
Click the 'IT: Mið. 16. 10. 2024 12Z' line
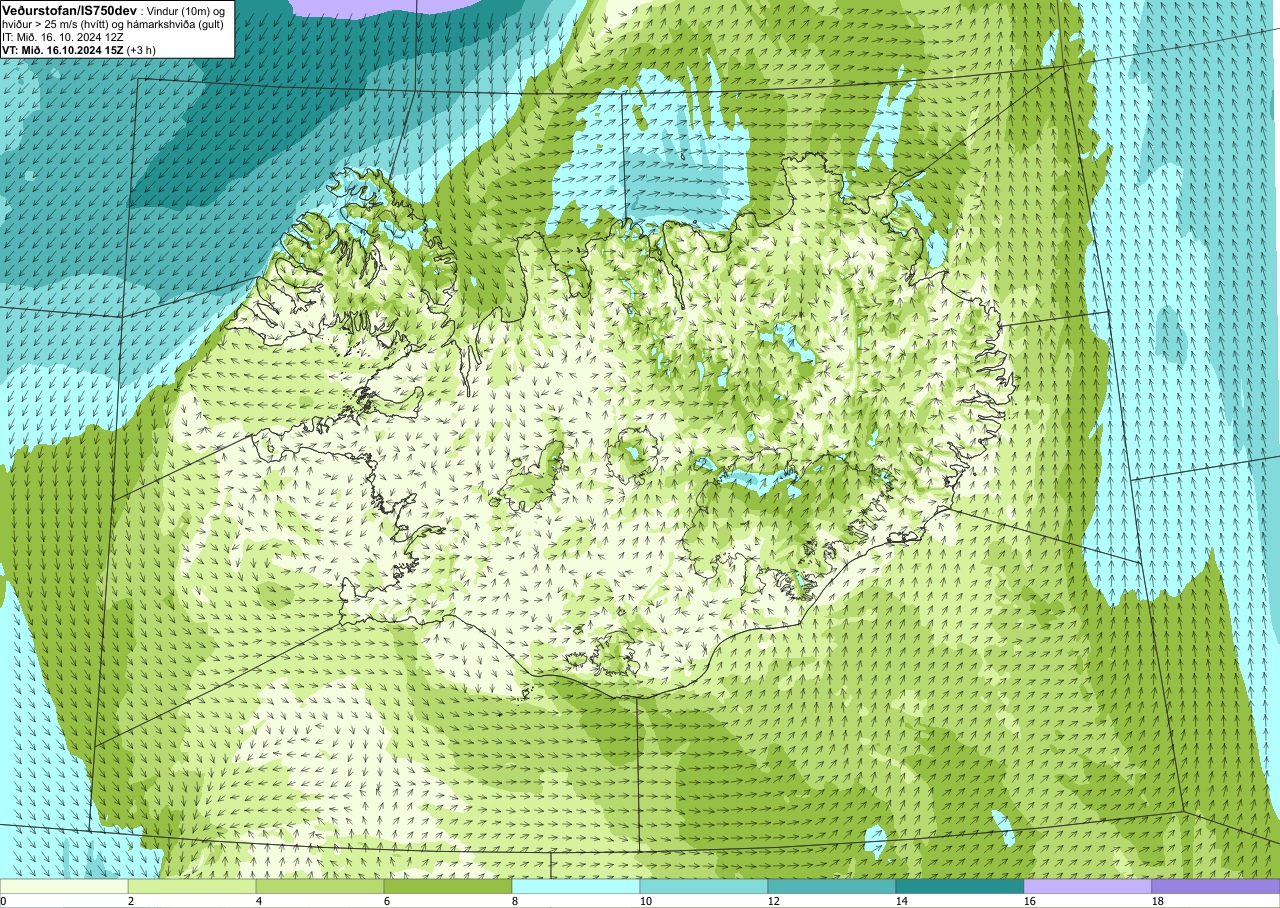point(62,37)
